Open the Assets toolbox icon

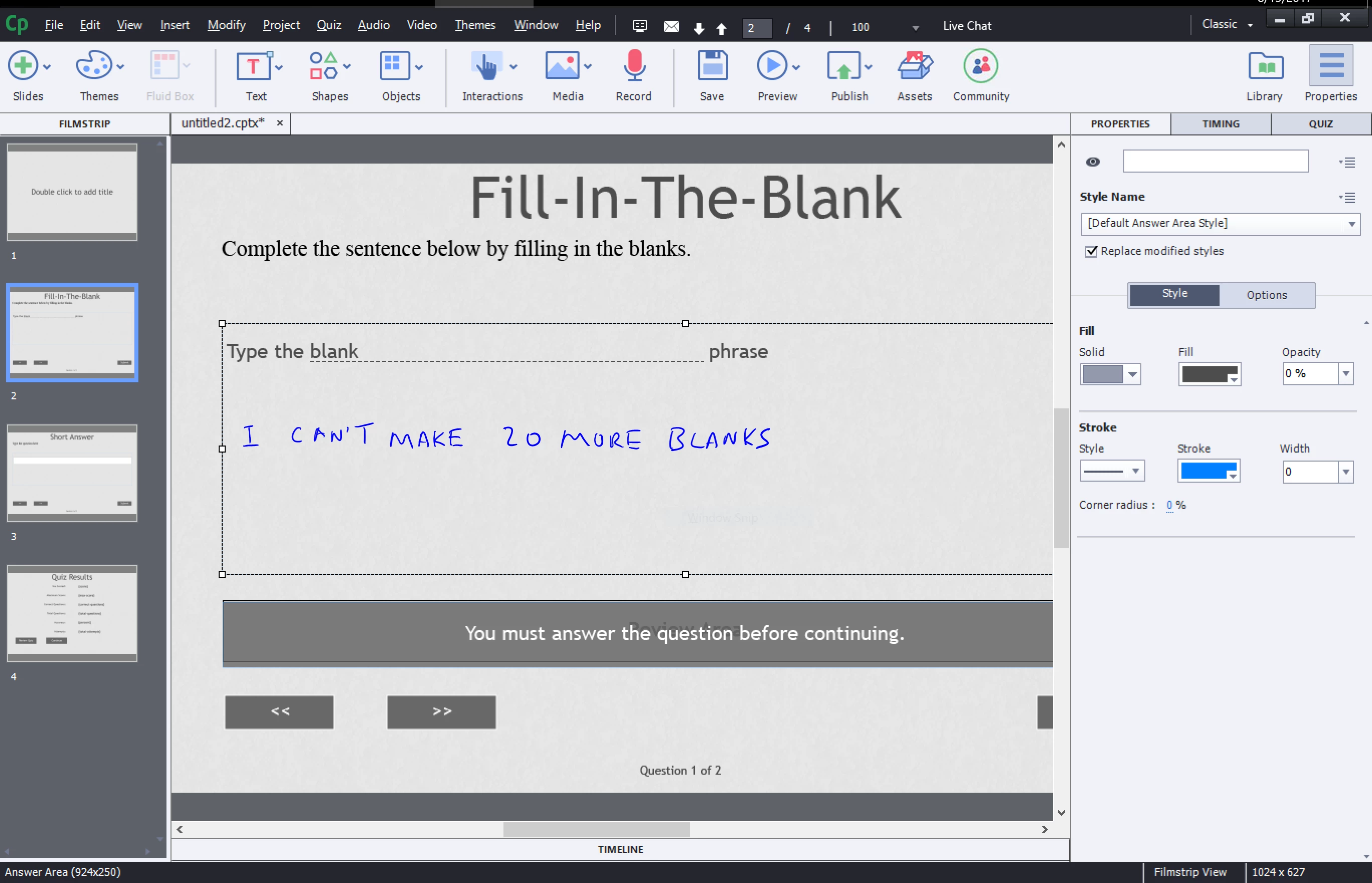[x=914, y=67]
